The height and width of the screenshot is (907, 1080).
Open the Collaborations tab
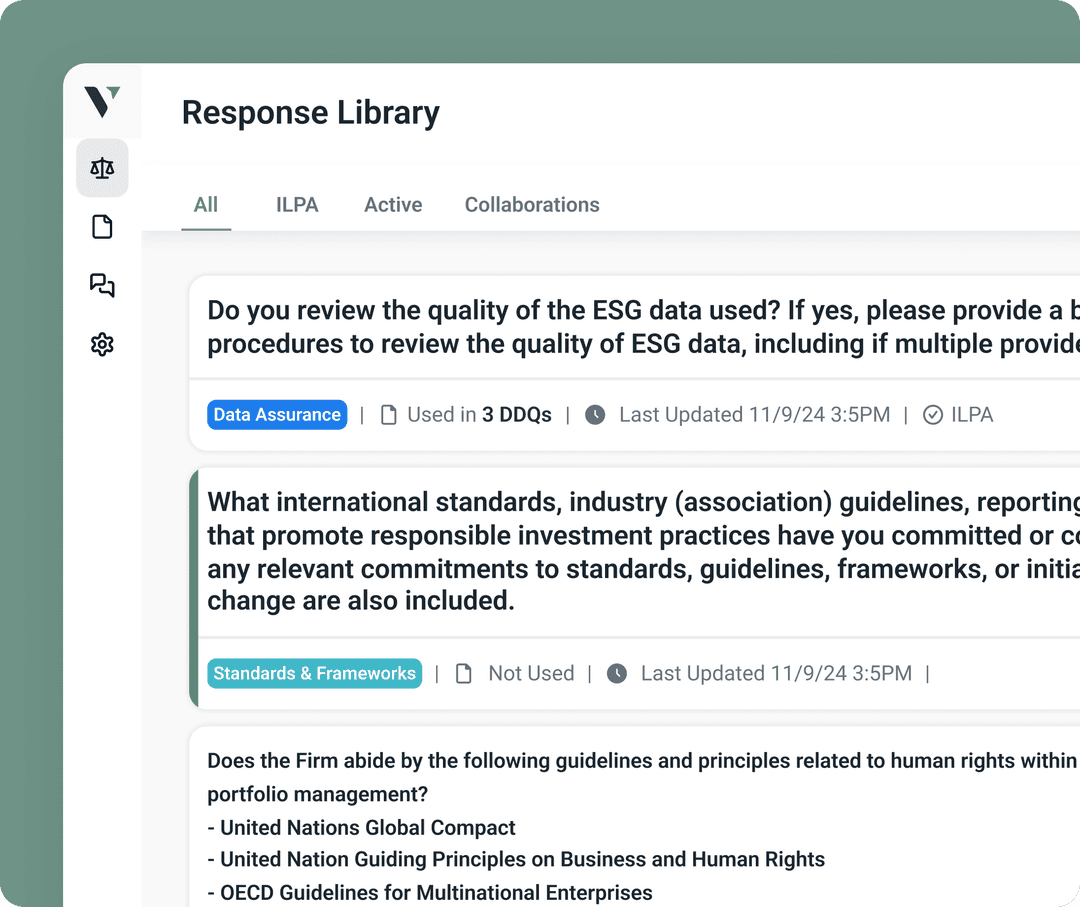coord(532,205)
